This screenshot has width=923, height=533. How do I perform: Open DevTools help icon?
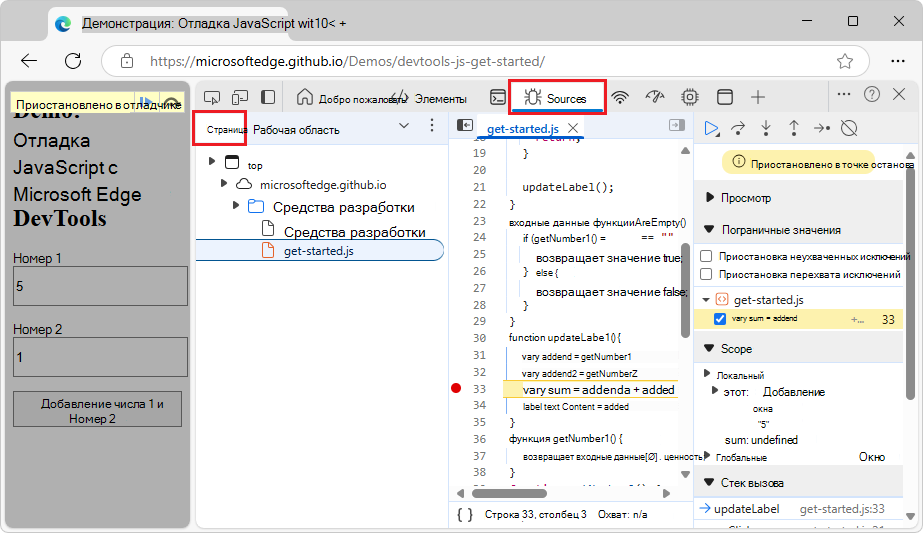(x=872, y=94)
